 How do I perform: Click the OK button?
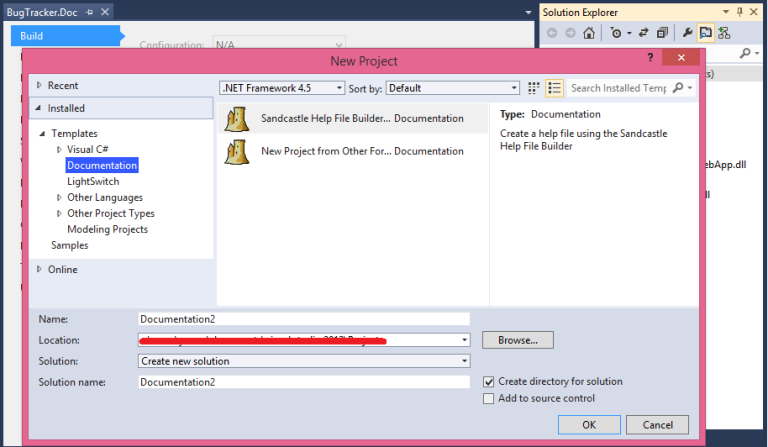[589, 425]
